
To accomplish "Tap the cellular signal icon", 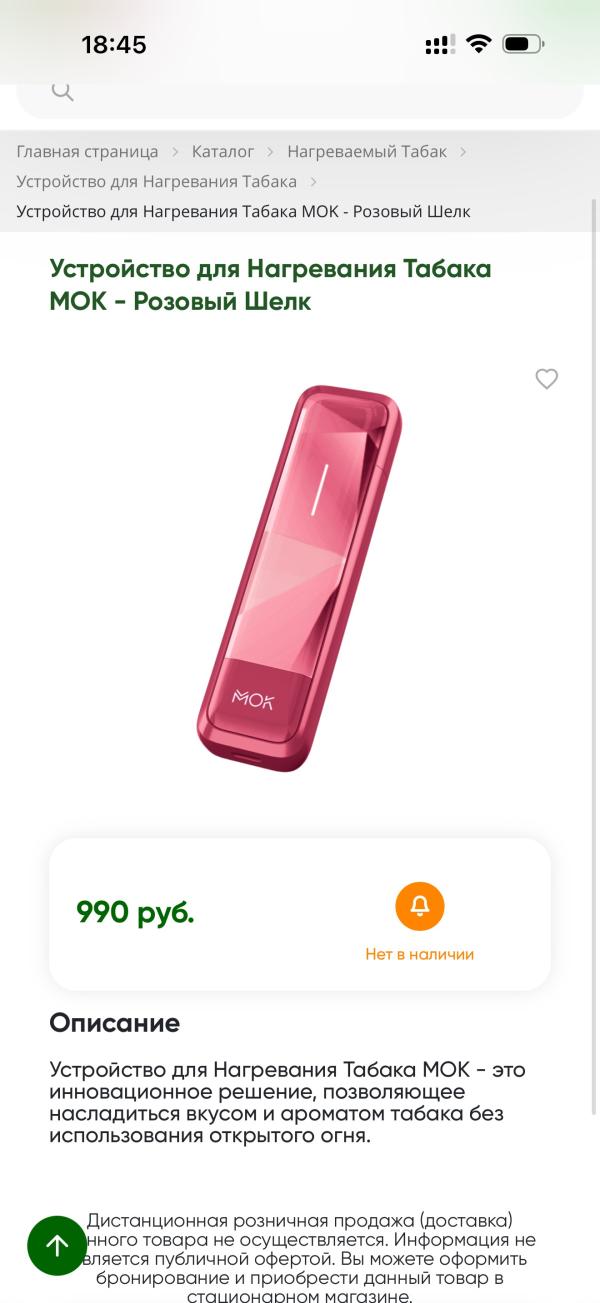I will [439, 44].
